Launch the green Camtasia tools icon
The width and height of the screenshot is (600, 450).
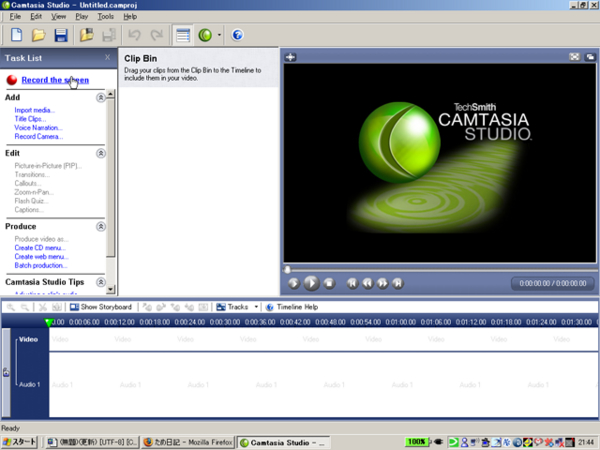click(205, 35)
